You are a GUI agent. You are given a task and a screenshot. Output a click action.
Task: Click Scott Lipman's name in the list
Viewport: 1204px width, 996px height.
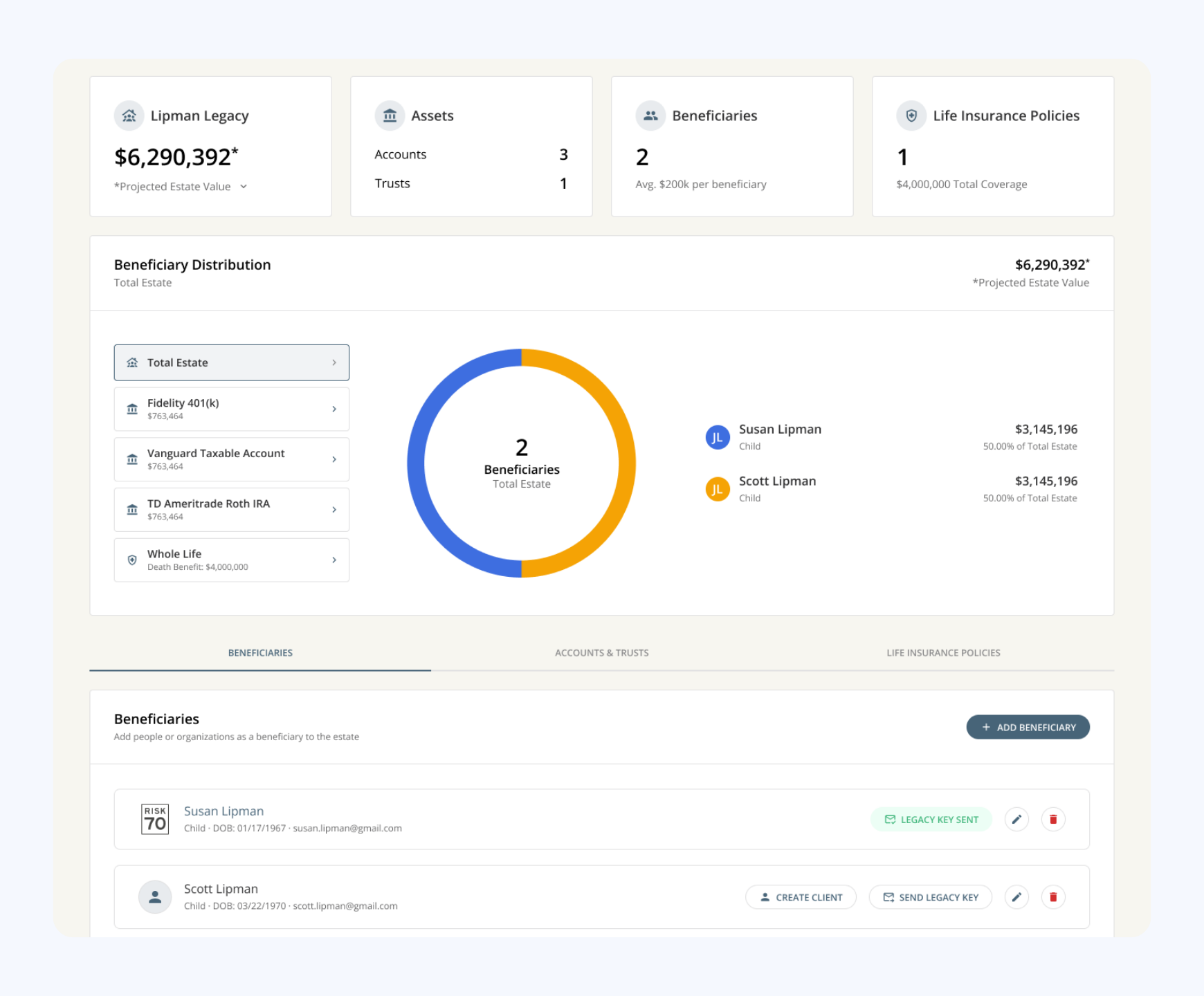[x=221, y=889]
